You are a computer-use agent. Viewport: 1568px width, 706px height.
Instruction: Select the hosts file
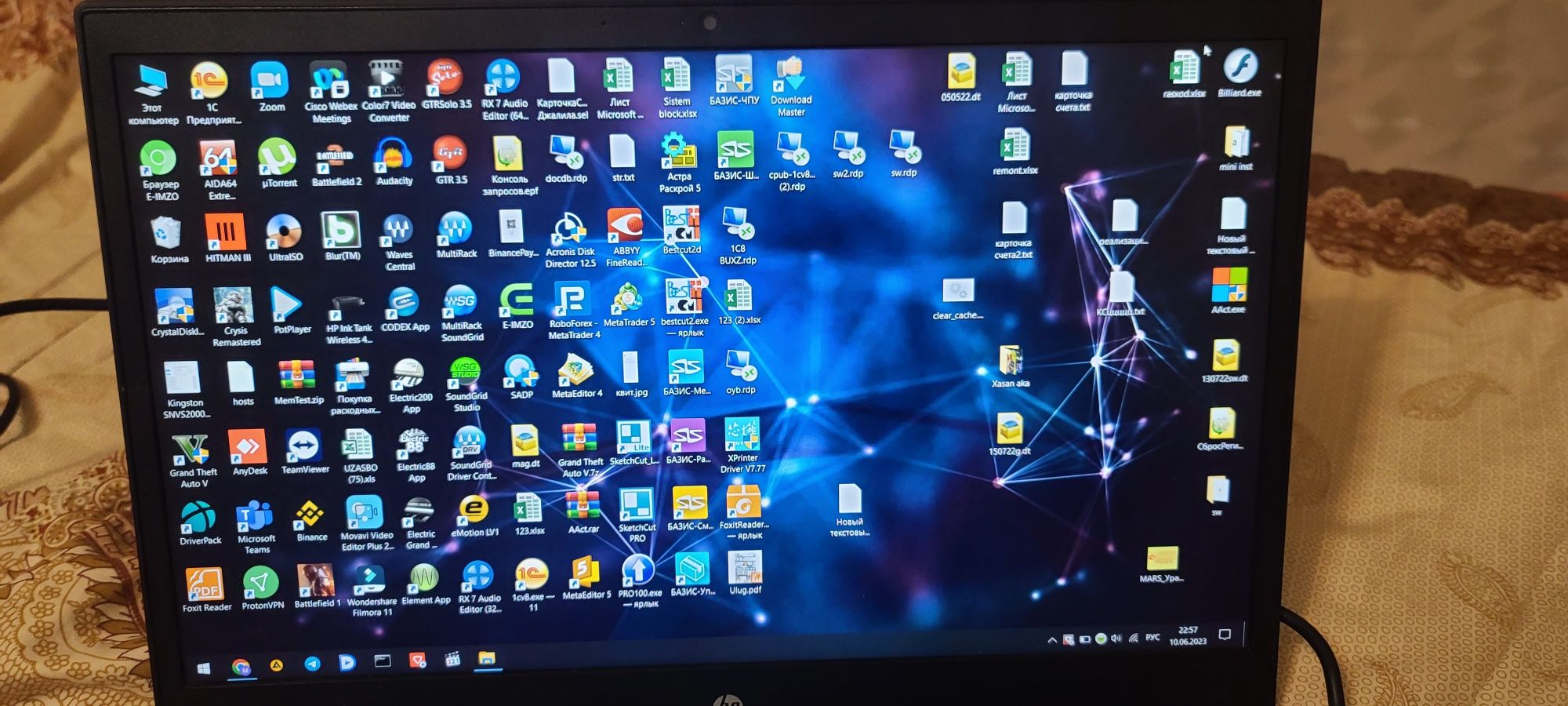pyautogui.click(x=241, y=384)
